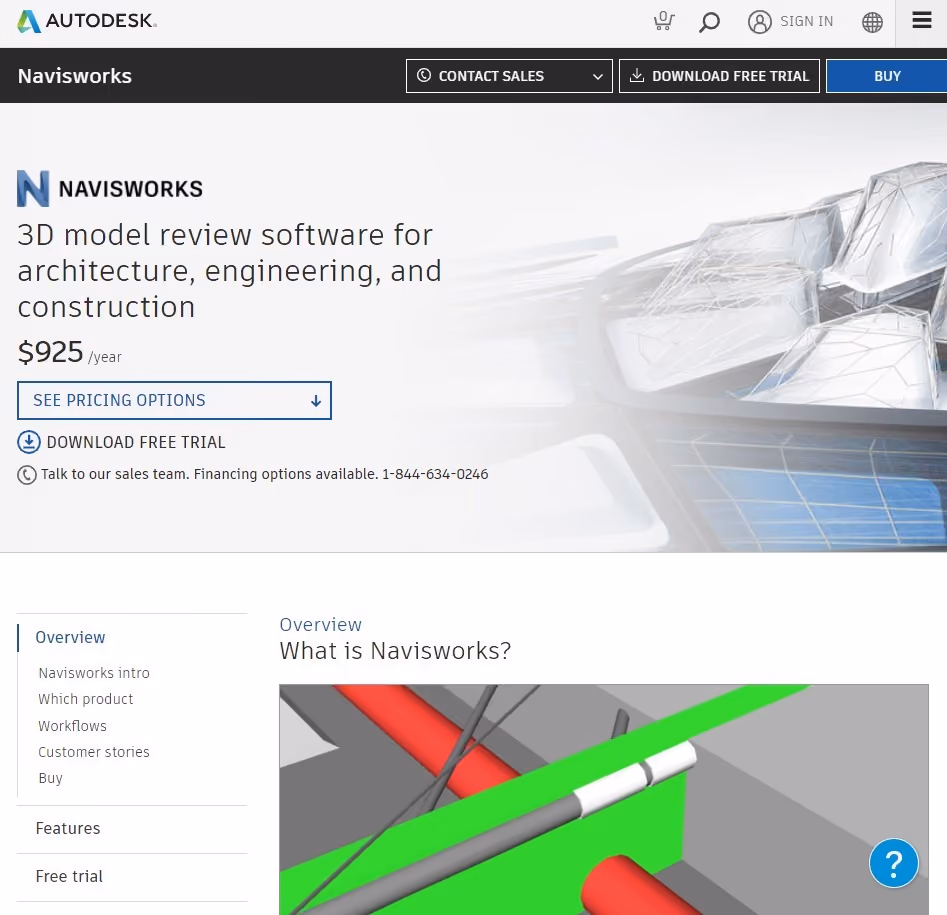This screenshot has height=915, width=947.
Task: Open the blue help question mark bubble
Action: 893,863
